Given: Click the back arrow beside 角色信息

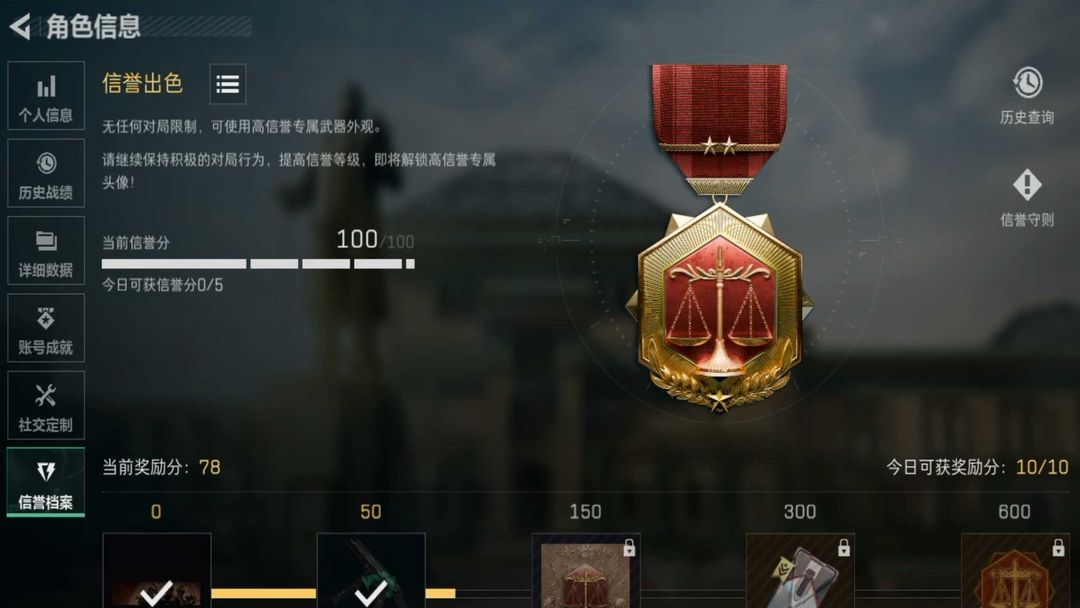Looking at the screenshot, I should click(20, 27).
